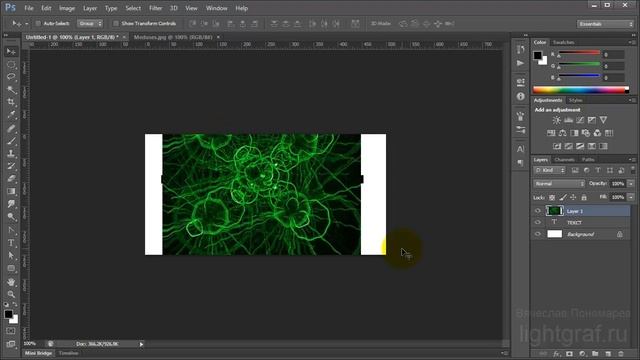Switch to the Channels tab

pyautogui.click(x=564, y=160)
